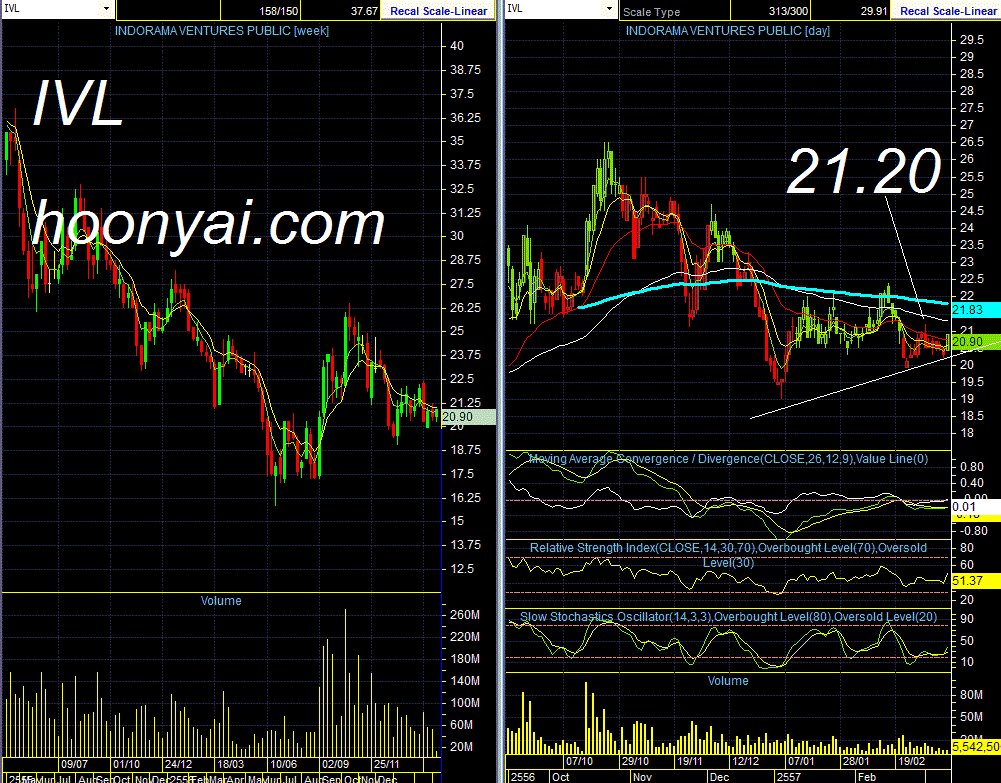Click the 21.83 cyan price tag on daily axis

975,309
